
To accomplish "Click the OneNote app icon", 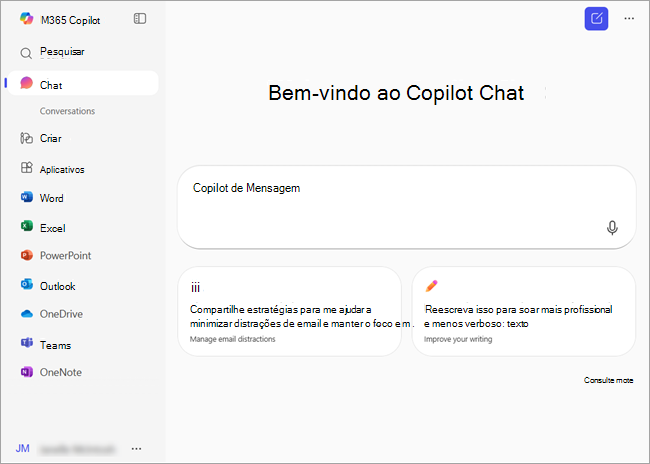I will pyautogui.click(x=27, y=372).
